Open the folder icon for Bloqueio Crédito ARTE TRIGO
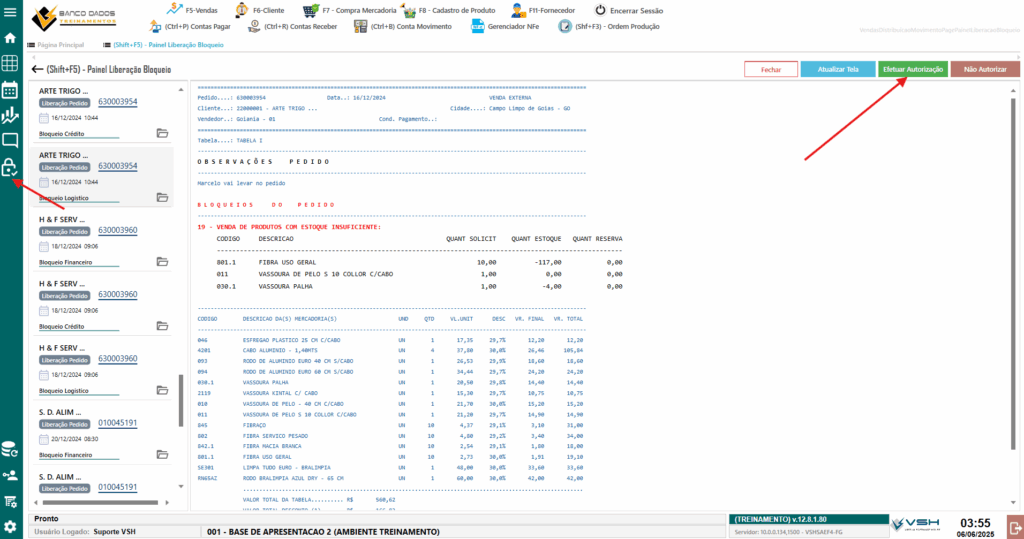Image resolution: width=1024 pixels, height=539 pixels. (x=162, y=133)
